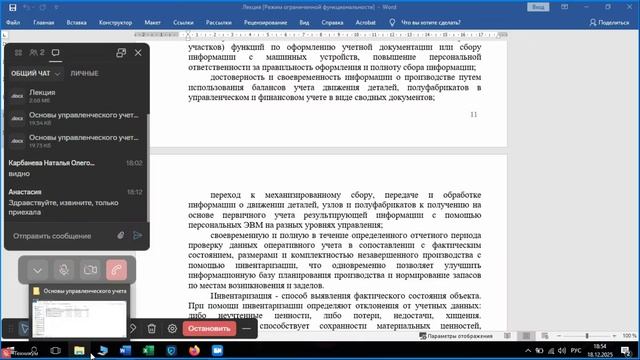Expand the ОБЩИЙ ЧАТ dropdown arrow
Image resolution: width=640 pixels, height=360 pixels.
[58, 74]
